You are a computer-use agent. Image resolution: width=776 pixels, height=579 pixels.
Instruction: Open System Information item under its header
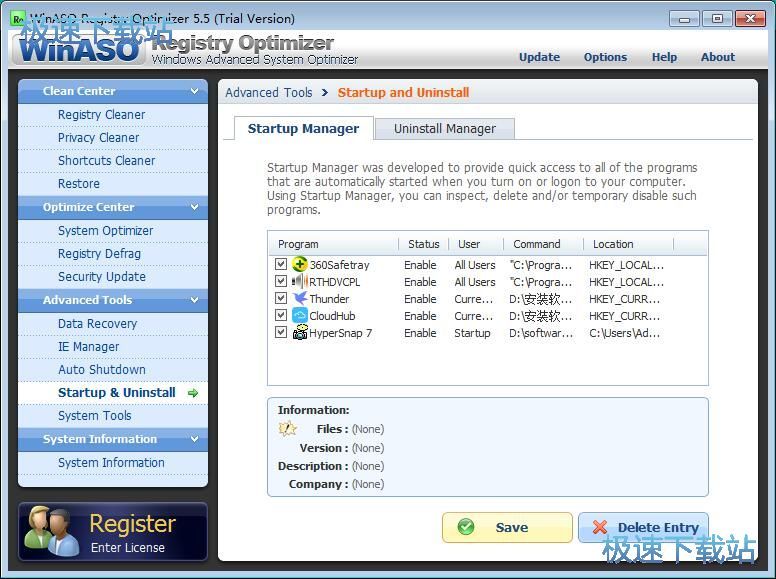pos(111,463)
